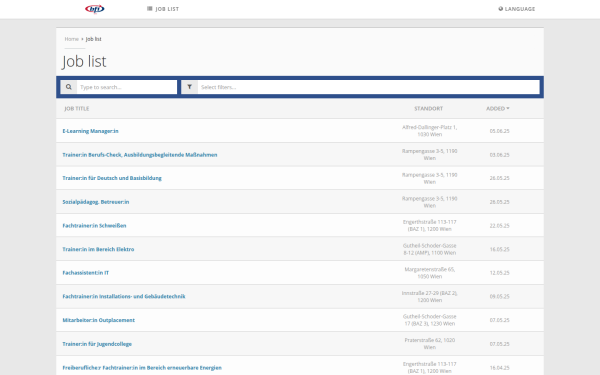
Task: Open Trainer:in im Bereich Elektro
Action: (98, 249)
